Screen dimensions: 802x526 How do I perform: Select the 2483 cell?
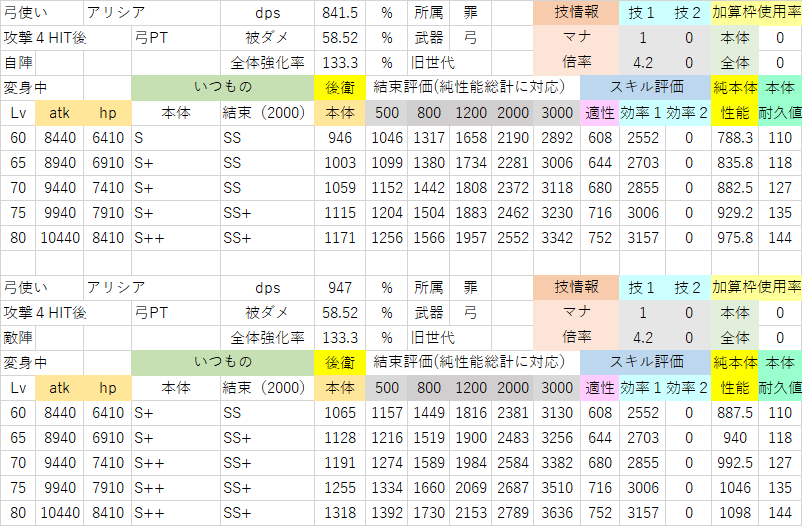pyautogui.click(x=513, y=438)
